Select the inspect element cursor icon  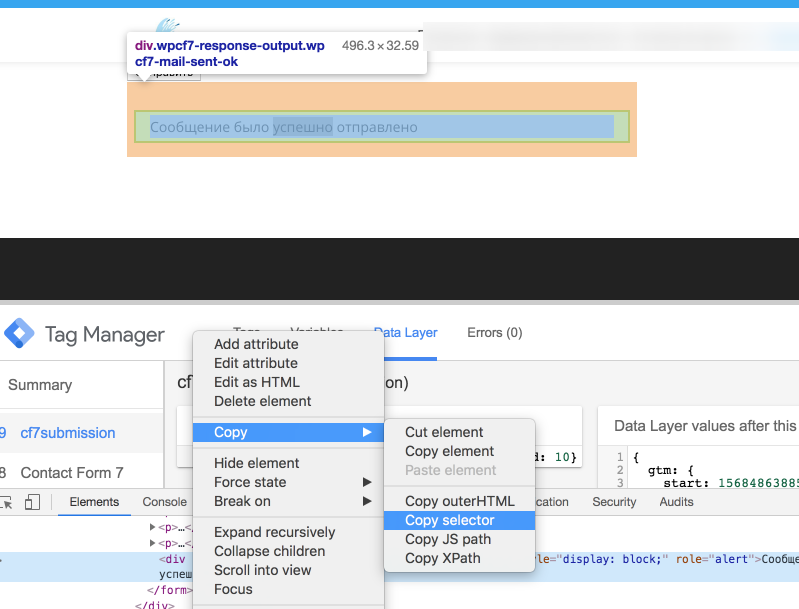(6, 502)
